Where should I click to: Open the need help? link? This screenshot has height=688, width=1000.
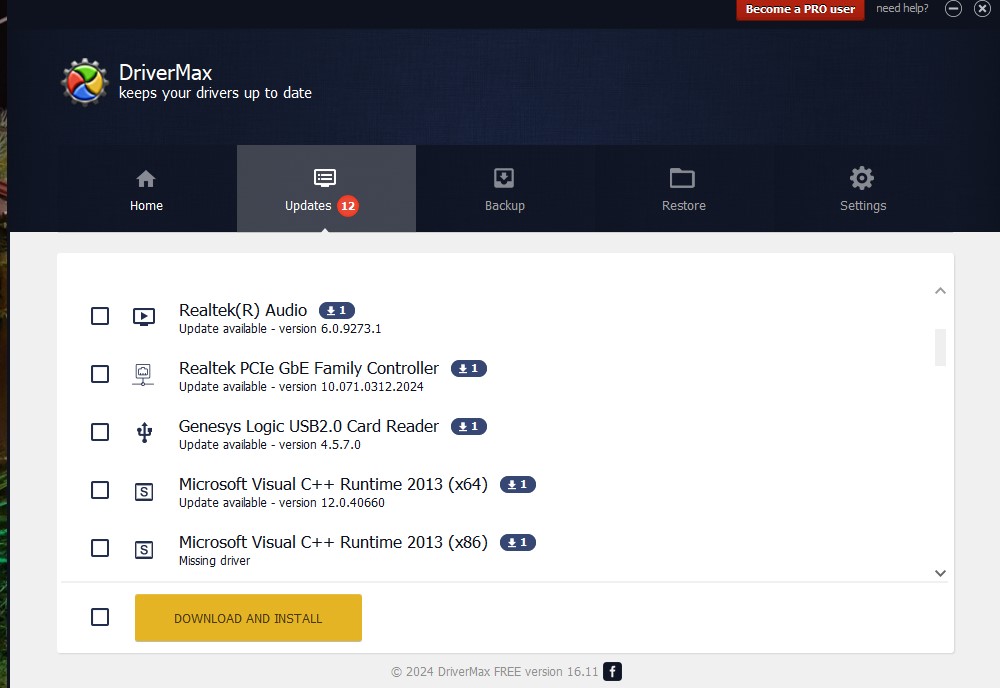tap(902, 8)
